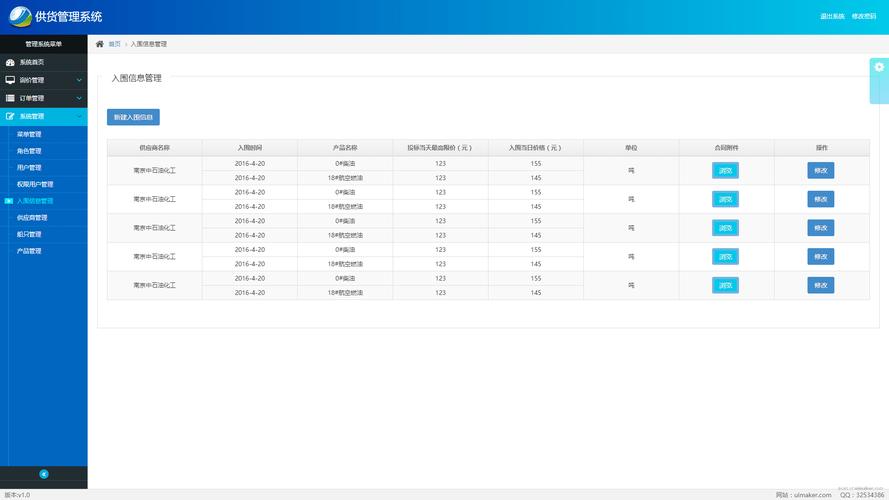This screenshot has width=889, height=500.
Task: Click 浏览 in the third table row
Action: [725, 228]
